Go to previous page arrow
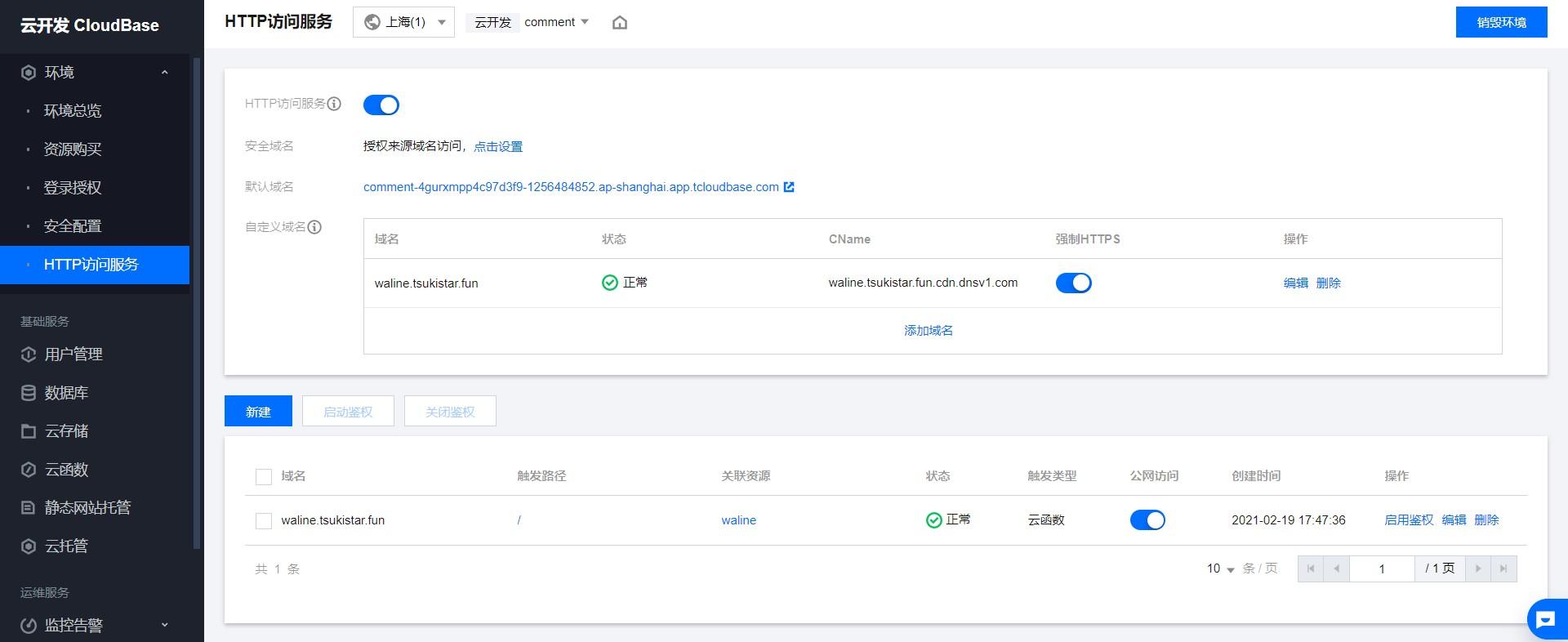 pos(1337,568)
